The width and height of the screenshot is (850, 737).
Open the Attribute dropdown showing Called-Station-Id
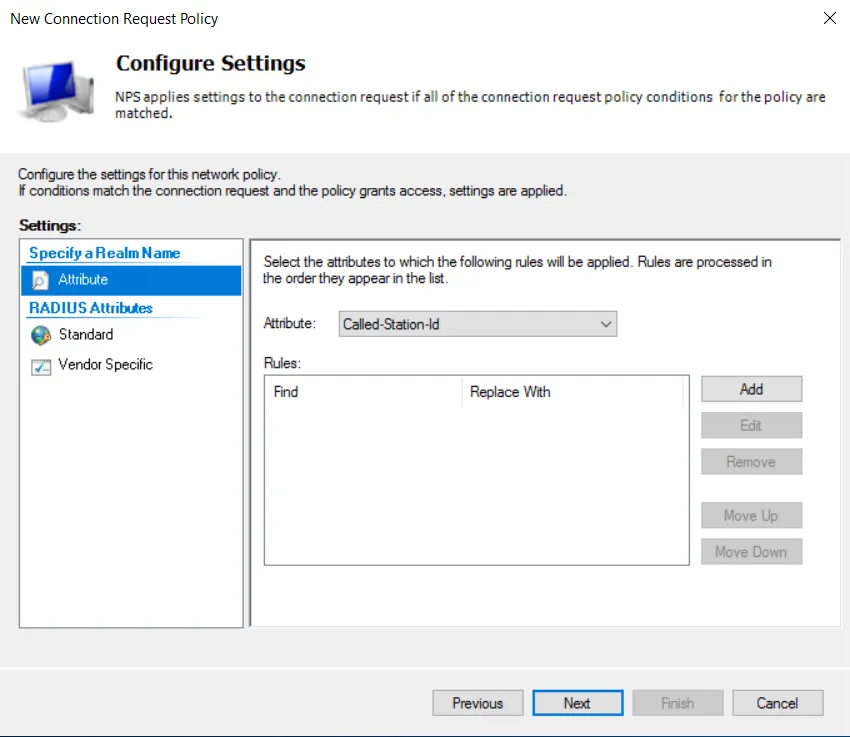(477, 323)
